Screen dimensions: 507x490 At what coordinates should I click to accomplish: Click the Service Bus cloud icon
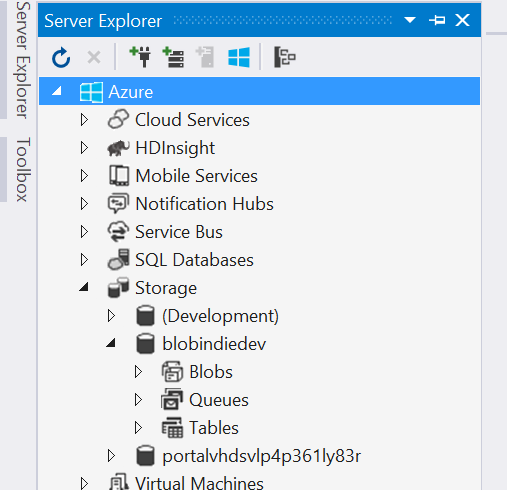pyautogui.click(x=118, y=232)
